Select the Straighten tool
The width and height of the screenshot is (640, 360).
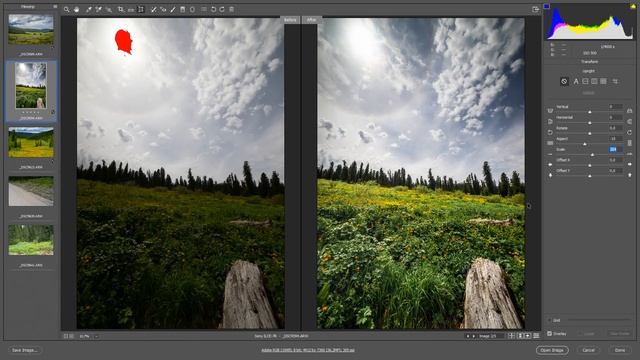pos(131,9)
